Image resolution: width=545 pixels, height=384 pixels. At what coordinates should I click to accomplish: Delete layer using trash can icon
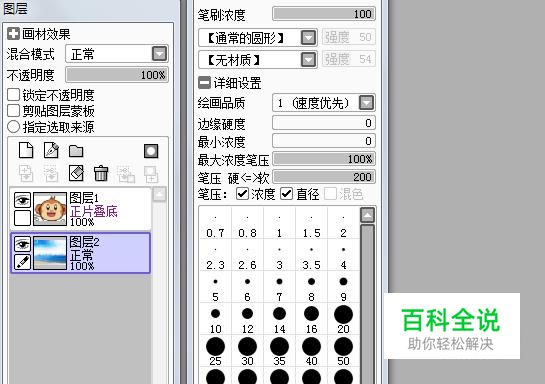(101, 173)
